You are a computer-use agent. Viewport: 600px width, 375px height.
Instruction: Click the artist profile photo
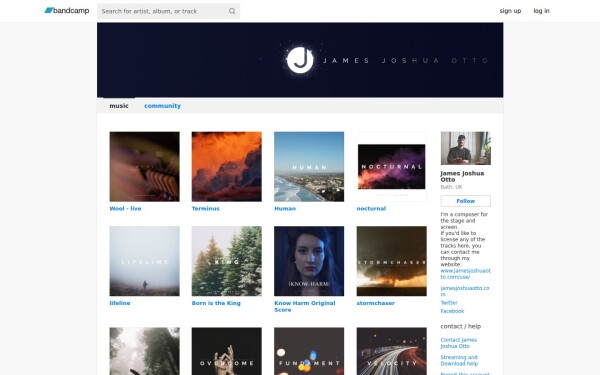(465, 148)
